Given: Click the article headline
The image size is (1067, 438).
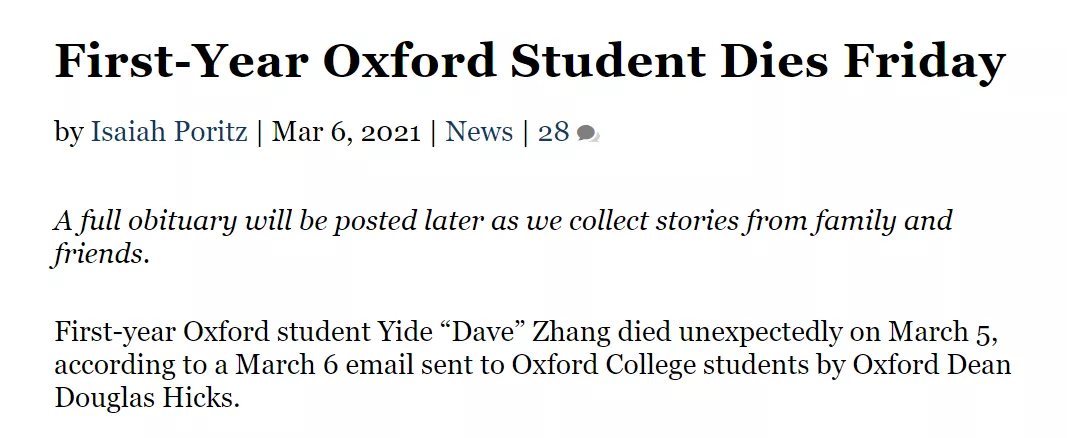Looking at the screenshot, I should (x=529, y=63).
